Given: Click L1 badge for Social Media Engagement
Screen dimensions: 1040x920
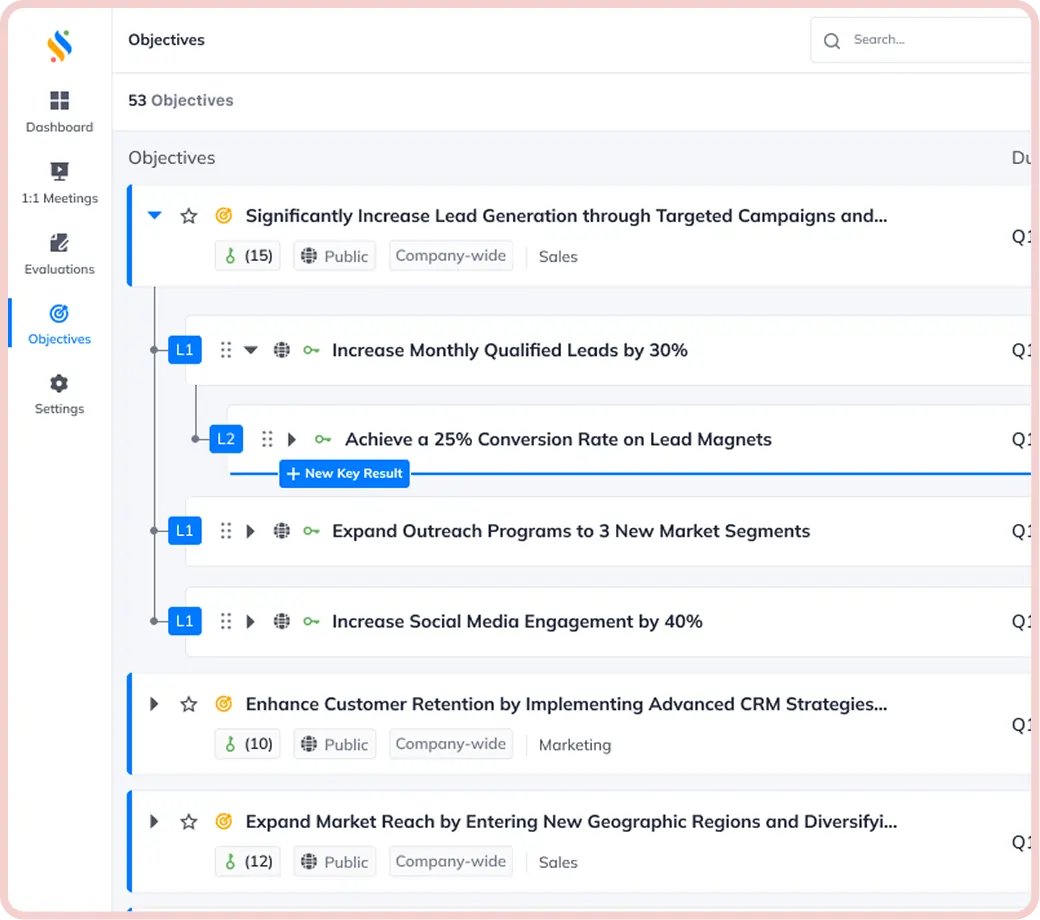Looking at the screenshot, I should pyautogui.click(x=184, y=621).
